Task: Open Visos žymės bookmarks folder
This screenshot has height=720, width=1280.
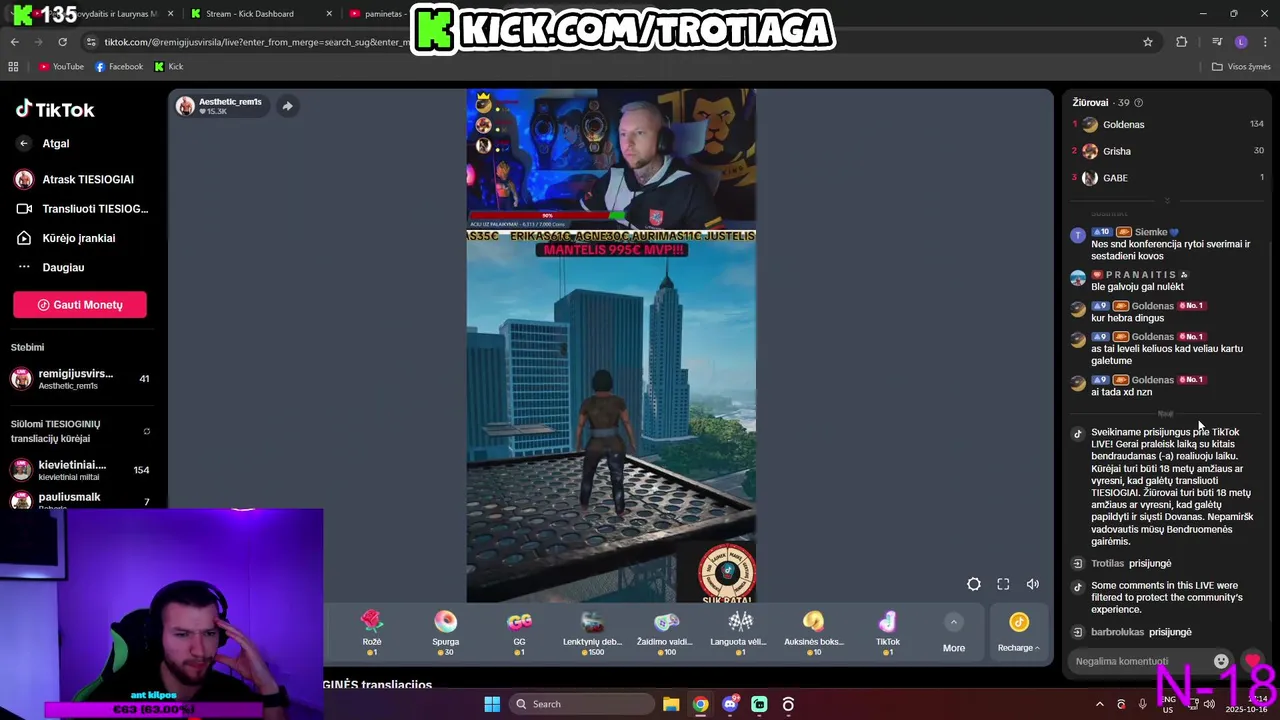Action: click(1241, 67)
